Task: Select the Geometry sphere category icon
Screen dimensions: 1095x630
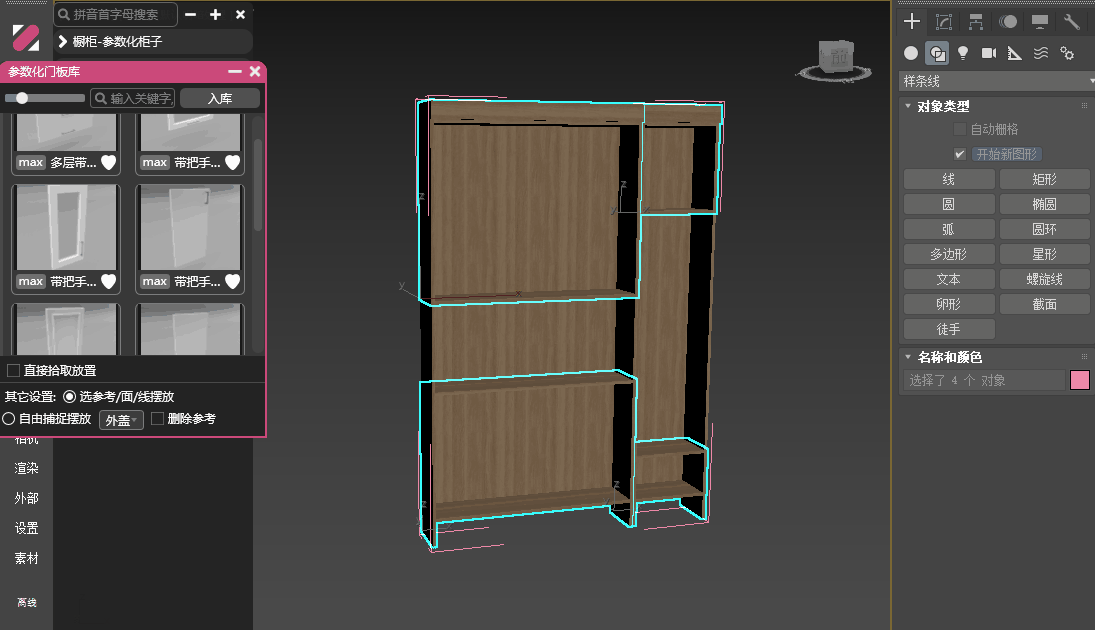Action: pos(911,53)
